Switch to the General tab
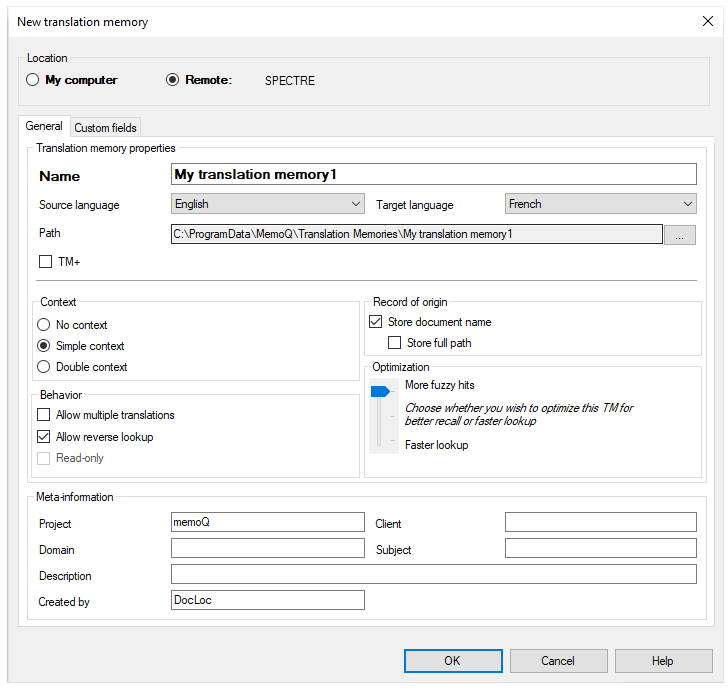This screenshot has height=689, width=728. click(44, 126)
